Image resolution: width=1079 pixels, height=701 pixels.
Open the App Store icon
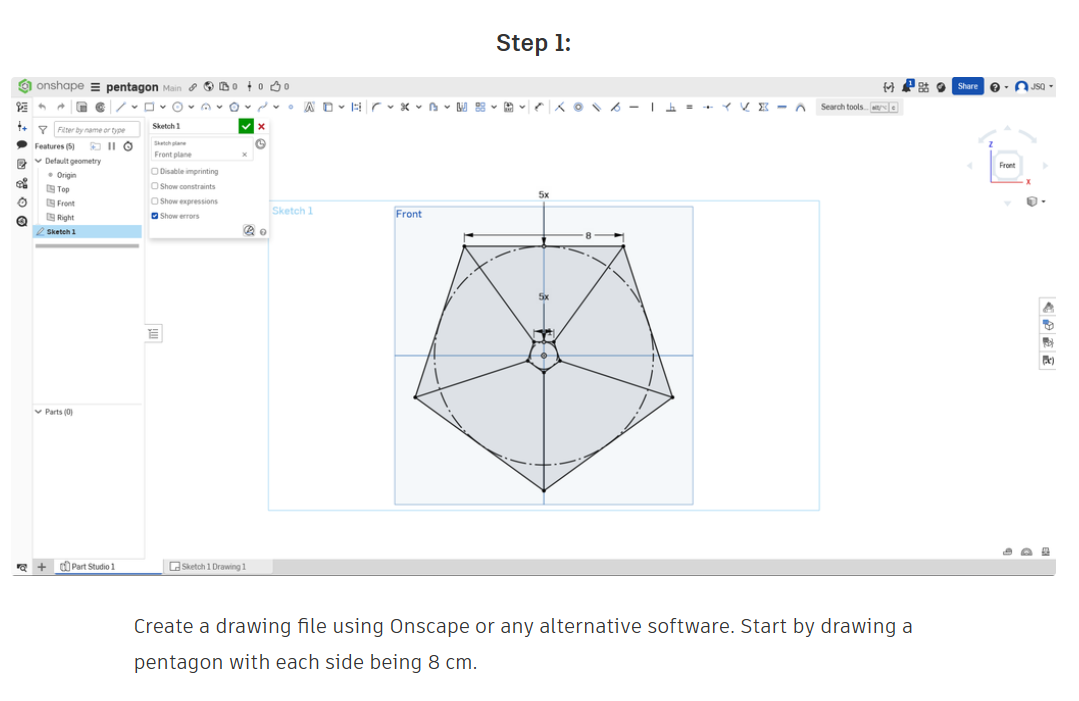coord(923,87)
